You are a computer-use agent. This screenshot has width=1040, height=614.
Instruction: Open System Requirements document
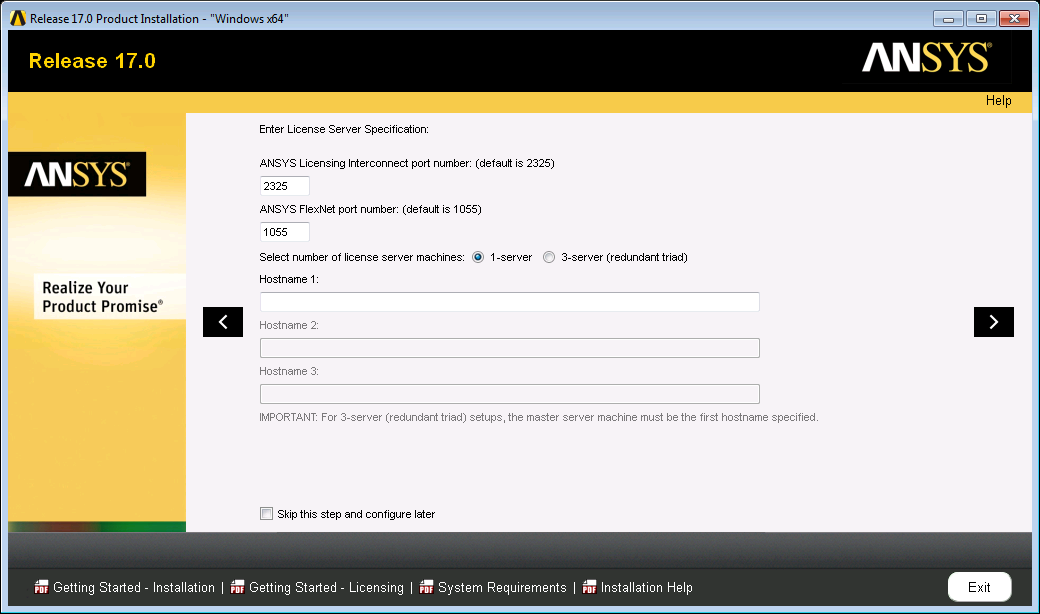coord(502,587)
